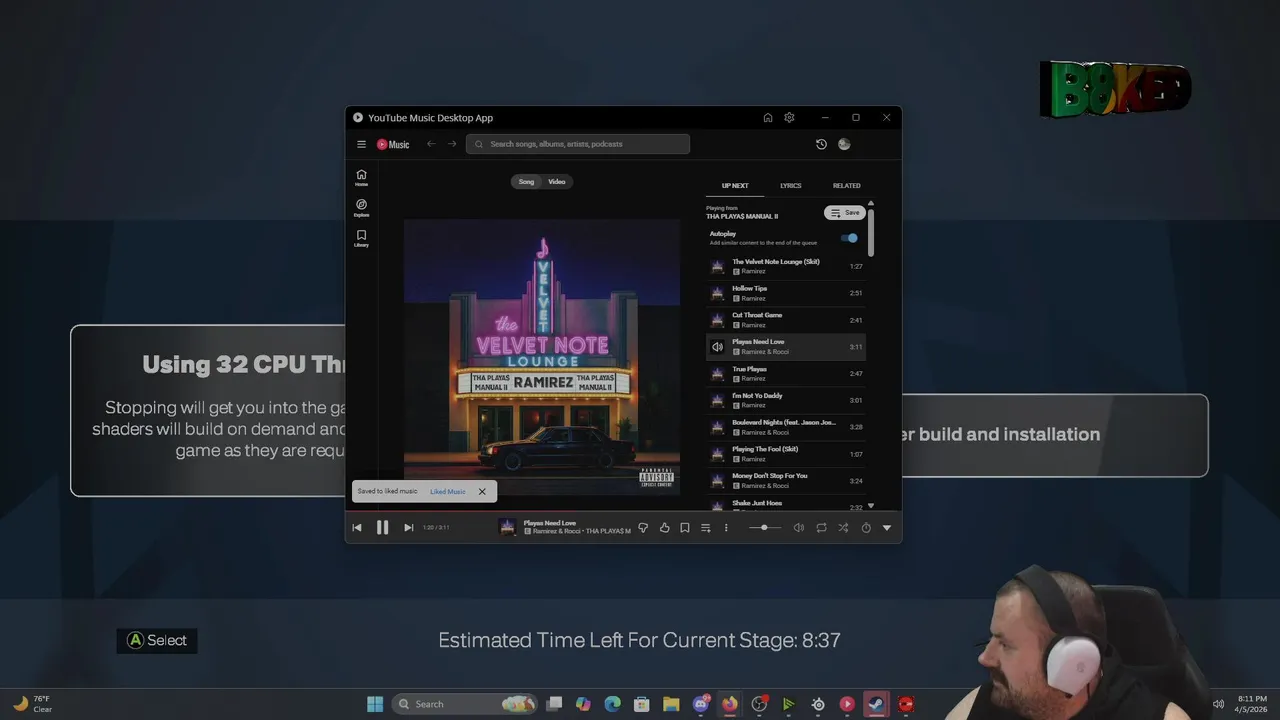
Task: Open Steam from the taskbar
Action: (x=876, y=704)
